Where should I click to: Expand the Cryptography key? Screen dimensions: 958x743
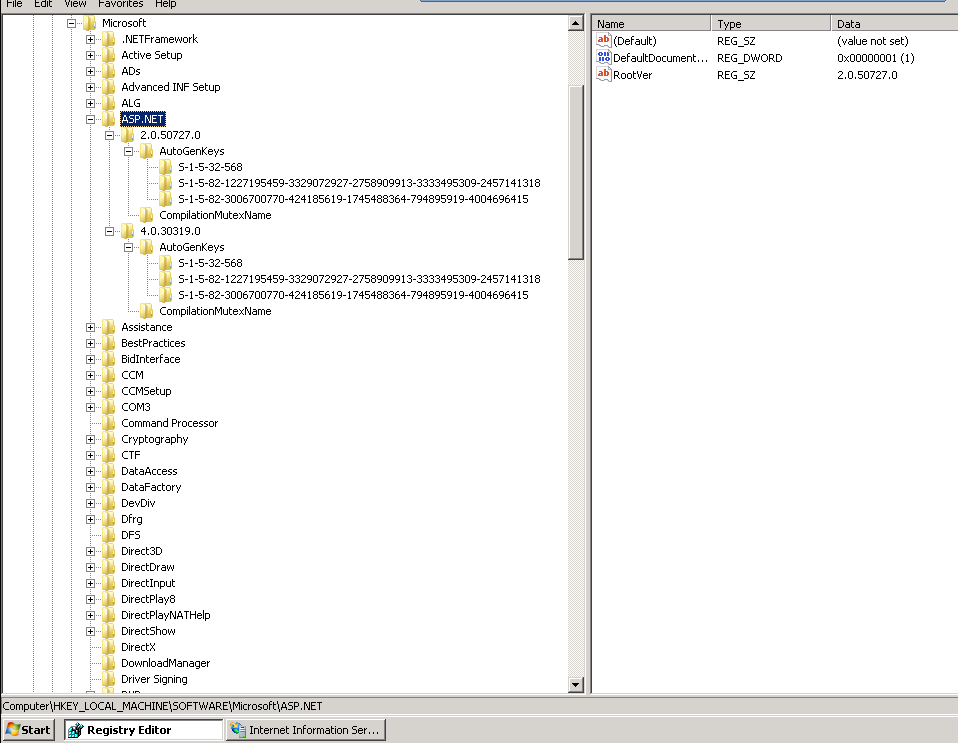90,439
